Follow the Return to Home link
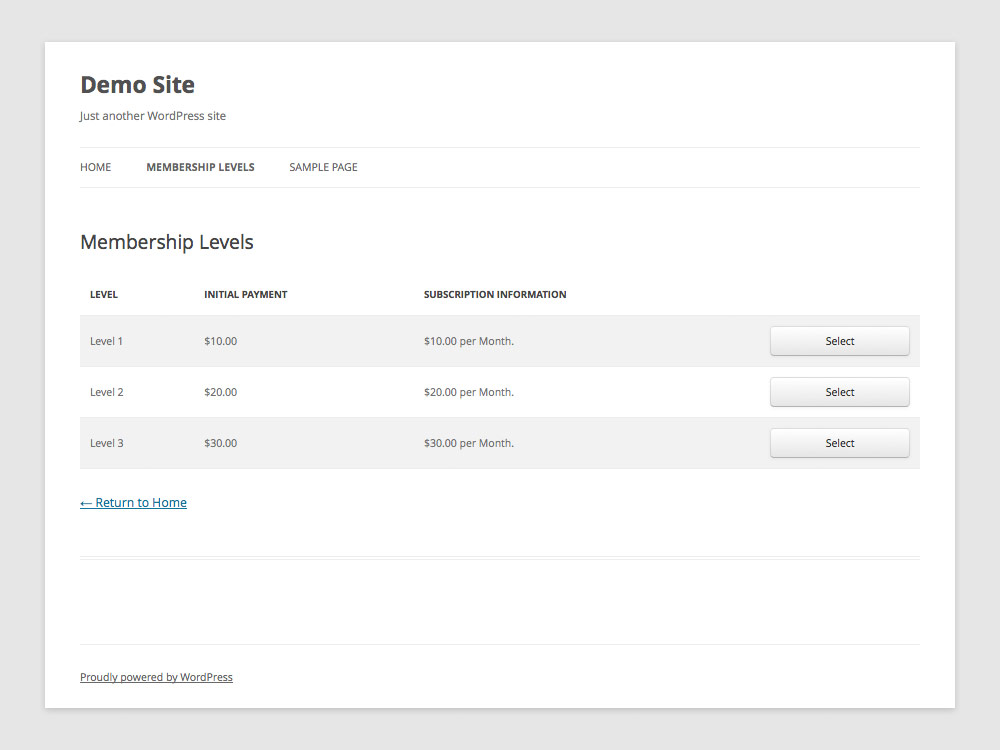Image resolution: width=1000 pixels, height=750 pixels. (133, 503)
